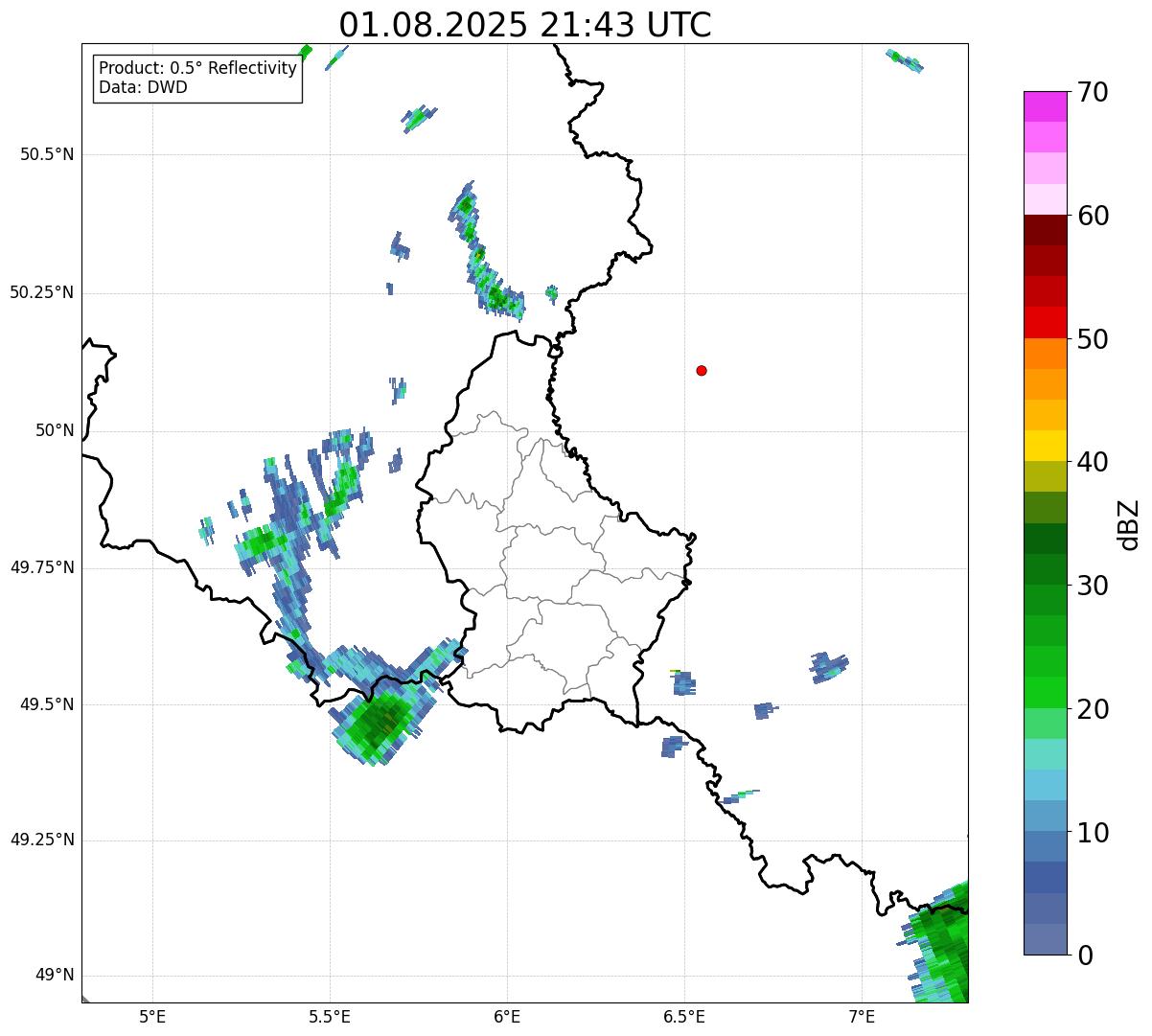Viewport: 1152px width, 1036px height.
Task: Click the magenta swatch at top of colorbar
Action: click(x=1045, y=106)
